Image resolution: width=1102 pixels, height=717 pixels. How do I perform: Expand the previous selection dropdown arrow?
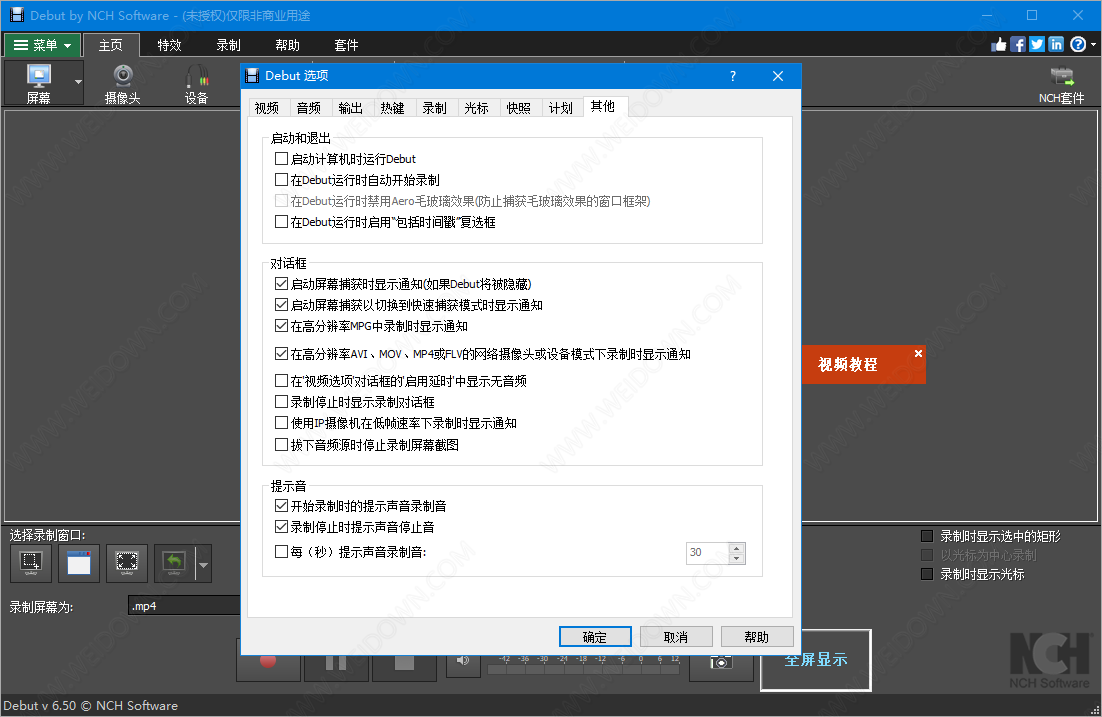click(204, 565)
